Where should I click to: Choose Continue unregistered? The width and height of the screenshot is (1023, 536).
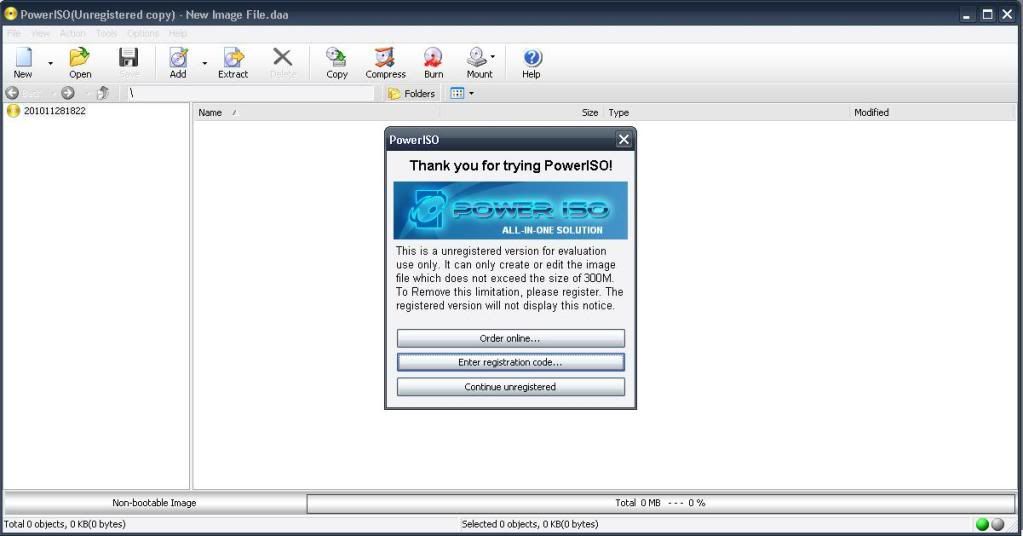[x=510, y=387]
